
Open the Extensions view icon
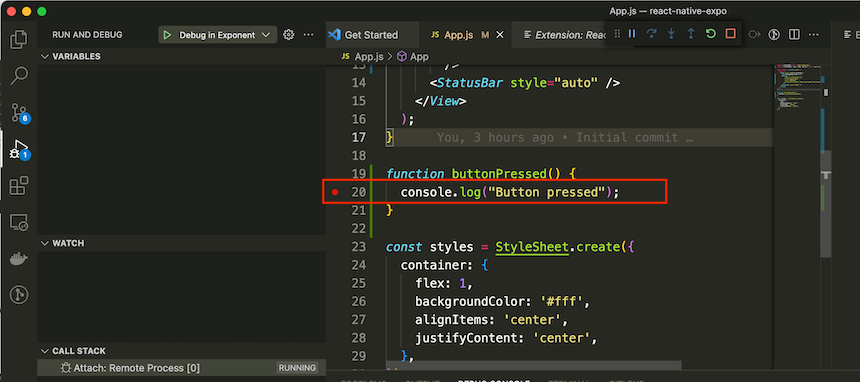tap(19, 186)
